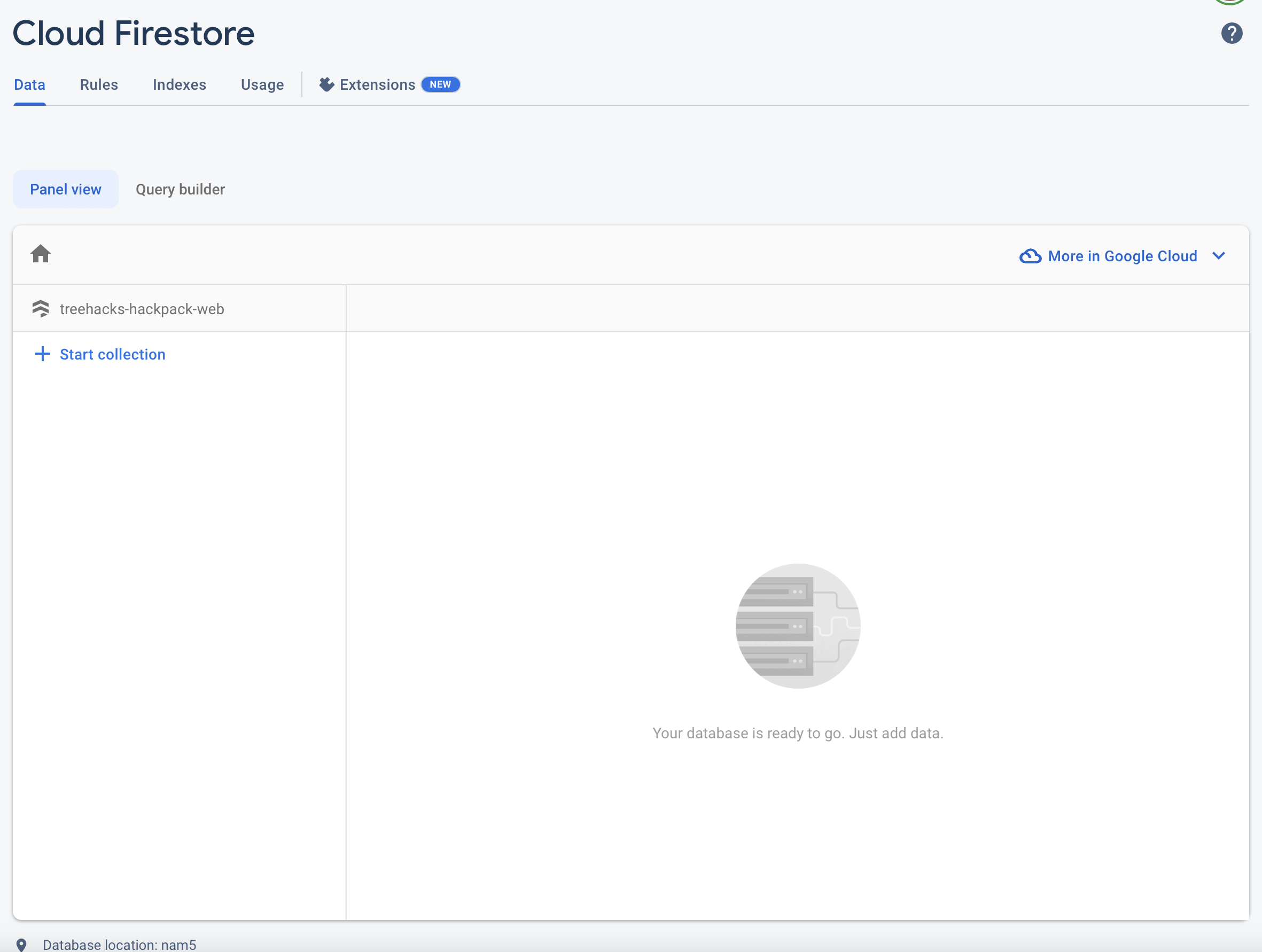The height and width of the screenshot is (952, 1262).
Task: Select the treehacks-hackpack-web database name
Action: click(x=142, y=309)
